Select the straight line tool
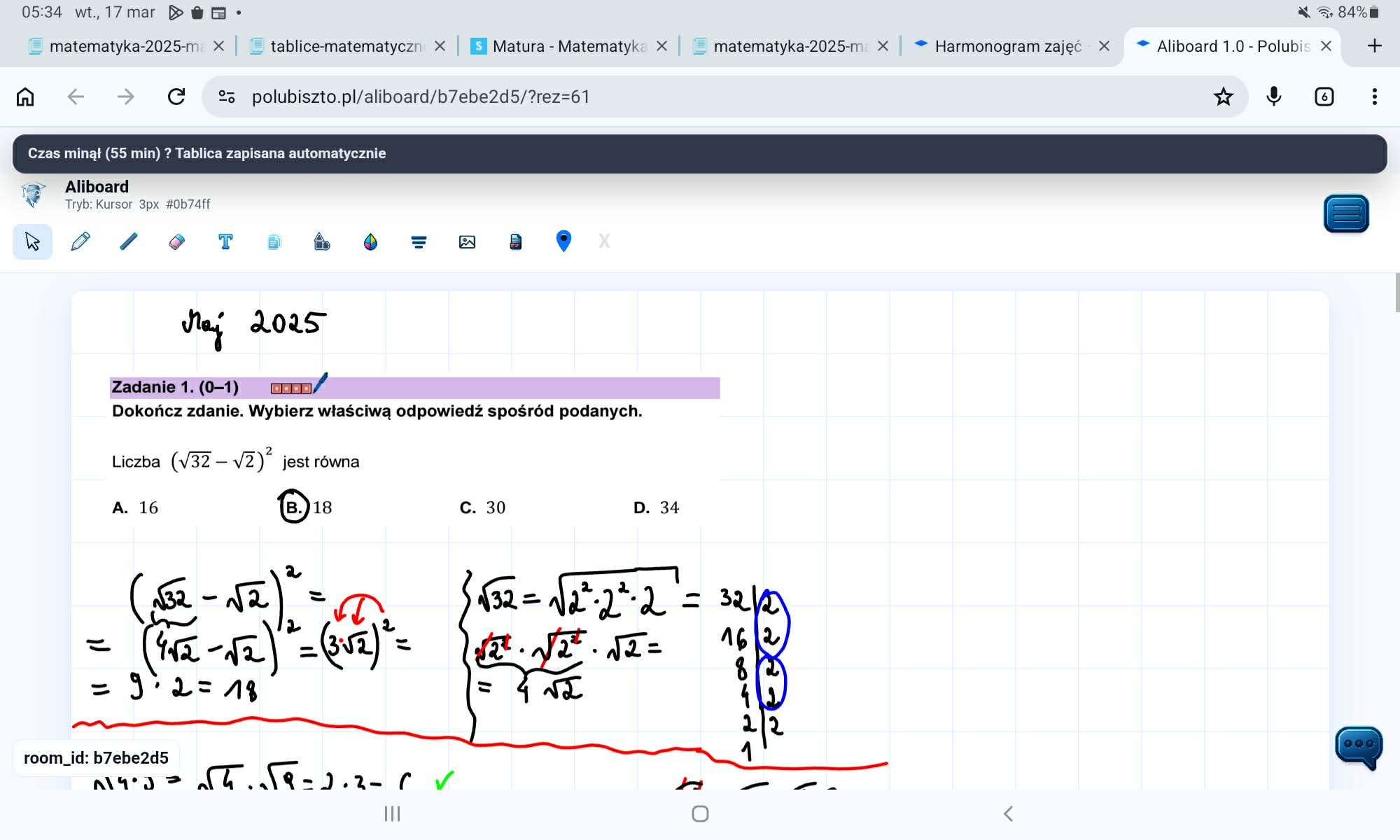 (129, 241)
